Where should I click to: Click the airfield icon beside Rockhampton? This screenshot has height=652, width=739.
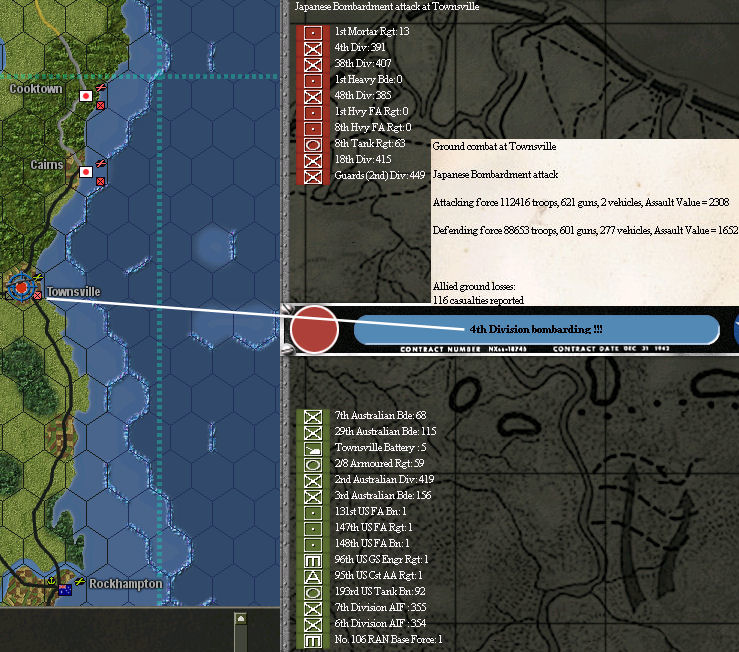(x=80, y=581)
